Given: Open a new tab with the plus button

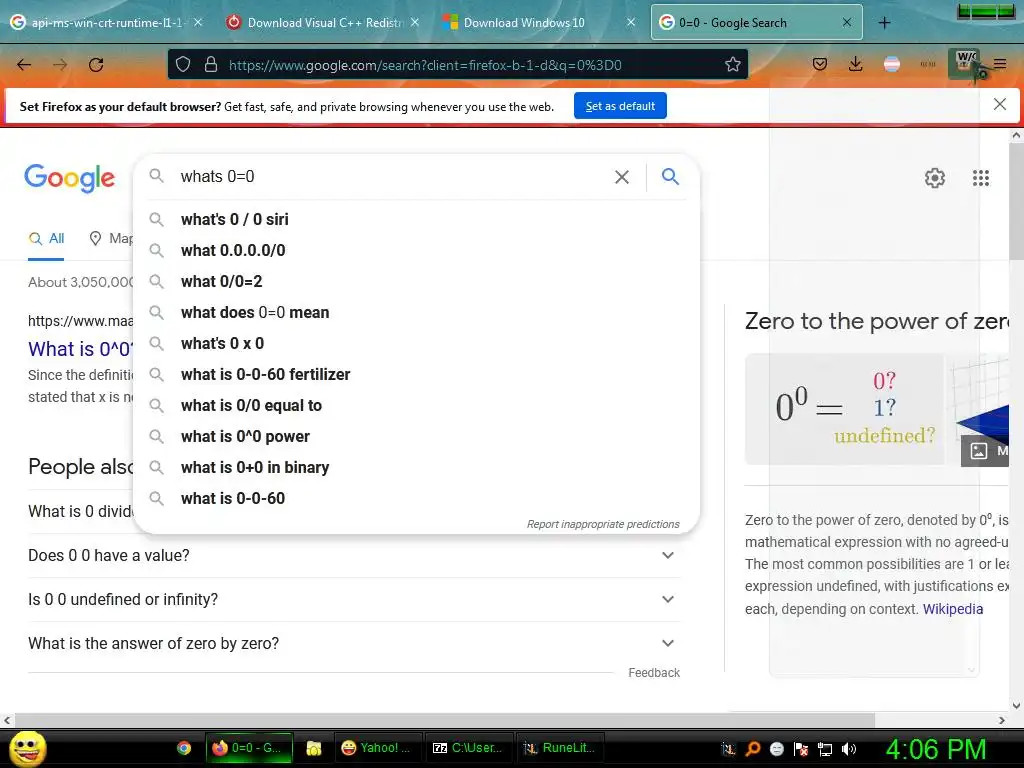Looking at the screenshot, I should pos(884,23).
